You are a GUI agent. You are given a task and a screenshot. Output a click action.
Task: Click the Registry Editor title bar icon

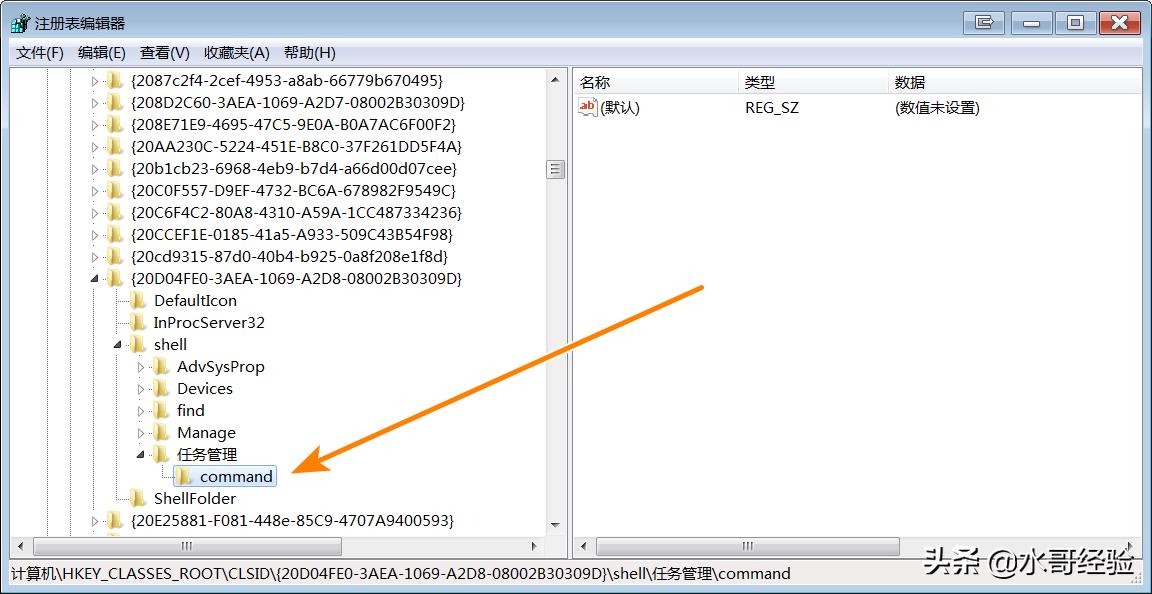pyautogui.click(x=21, y=23)
